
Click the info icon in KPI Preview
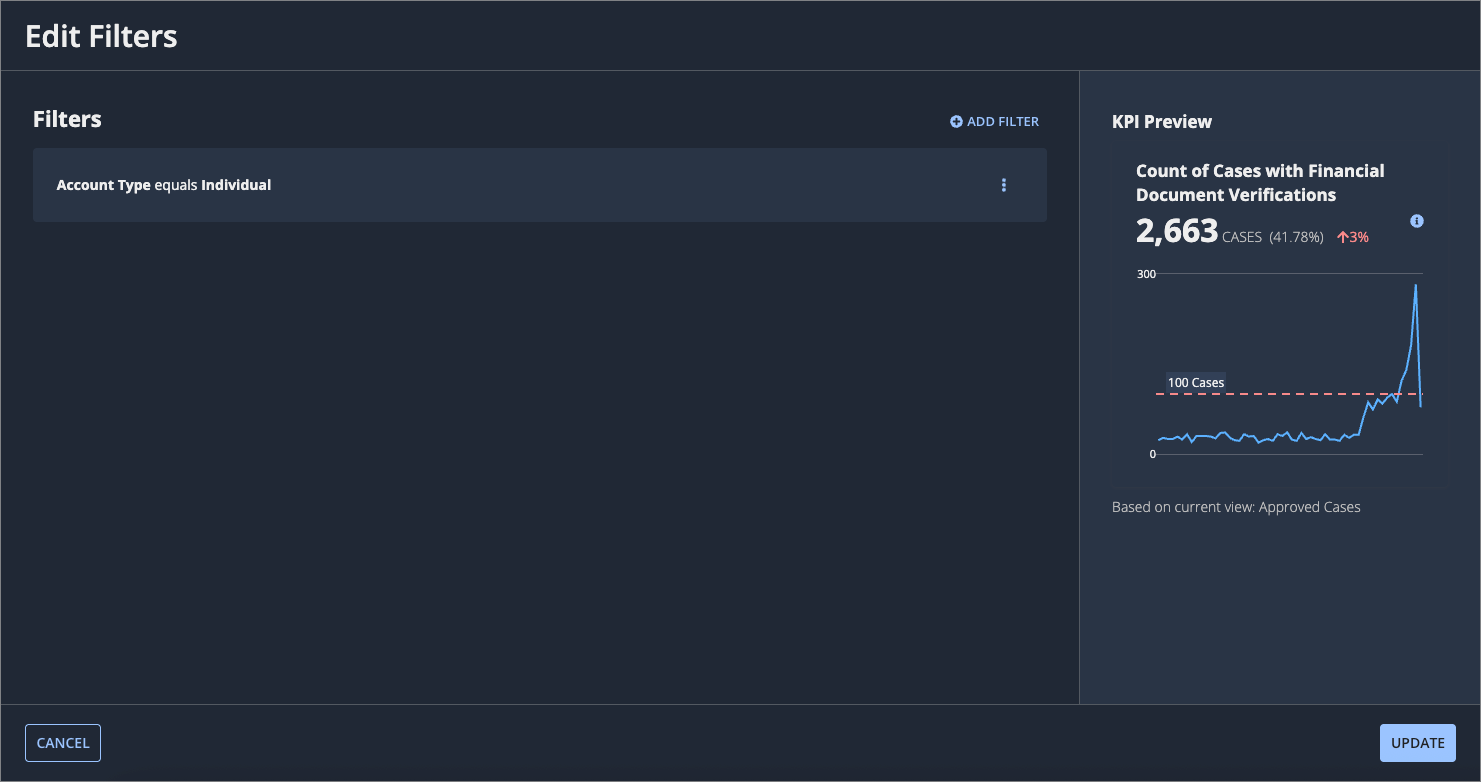(x=1416, y=221)
